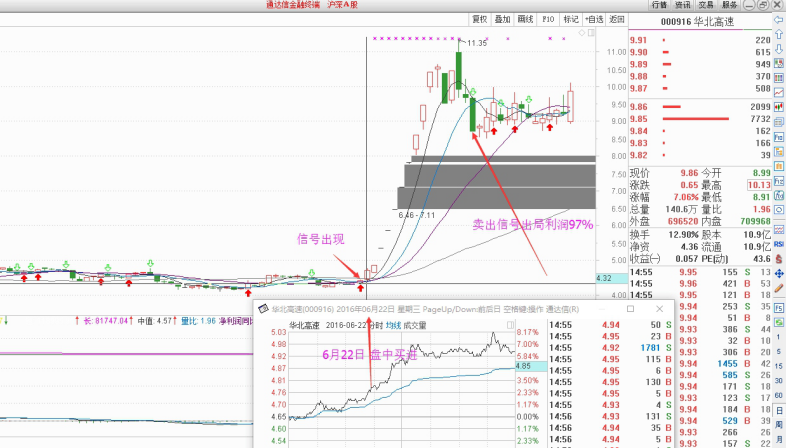Click the highest price value 10.13
This screenshot has width=786, height=448.
point(759,185)
